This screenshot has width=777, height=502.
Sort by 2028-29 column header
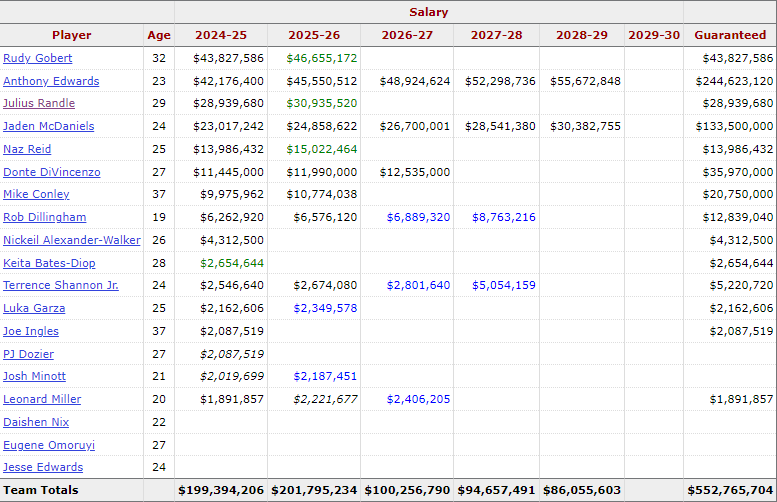582,35
